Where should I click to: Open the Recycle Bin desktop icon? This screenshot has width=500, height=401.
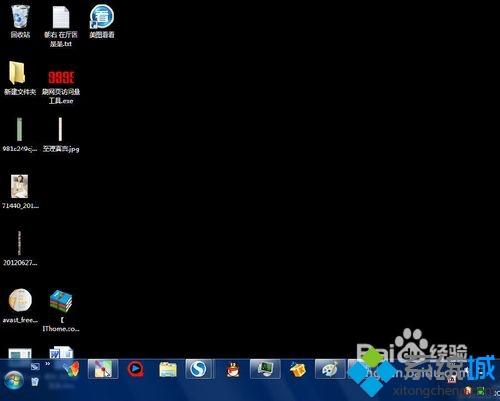click(20, 21)
